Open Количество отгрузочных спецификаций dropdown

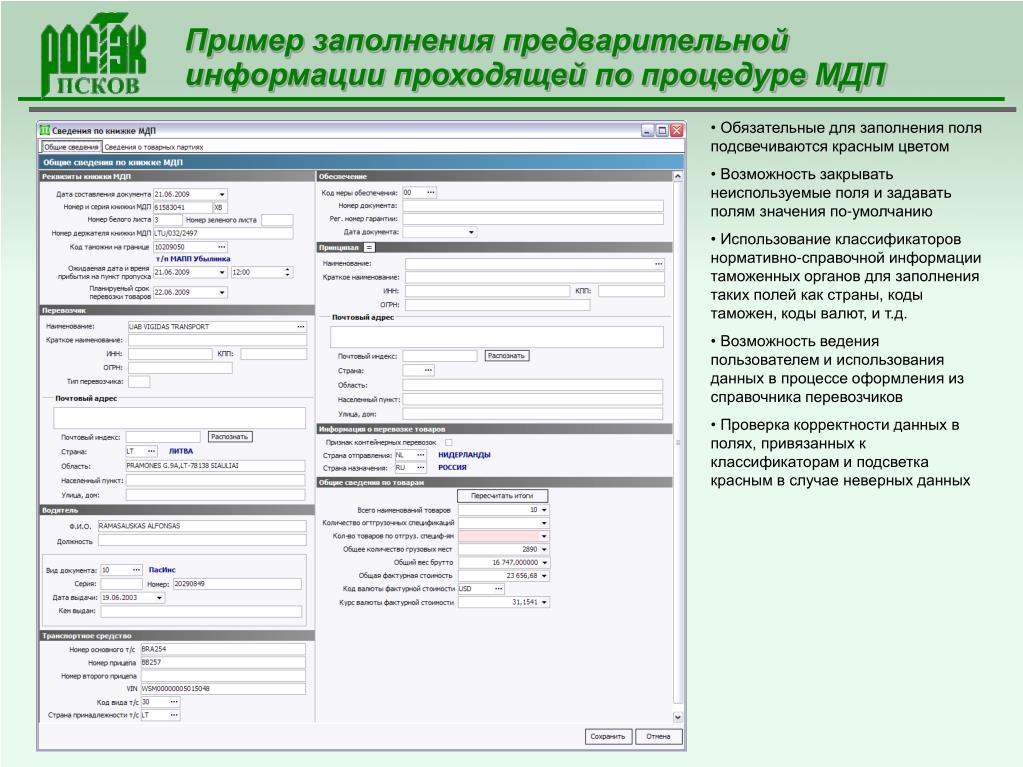(544, 523)
